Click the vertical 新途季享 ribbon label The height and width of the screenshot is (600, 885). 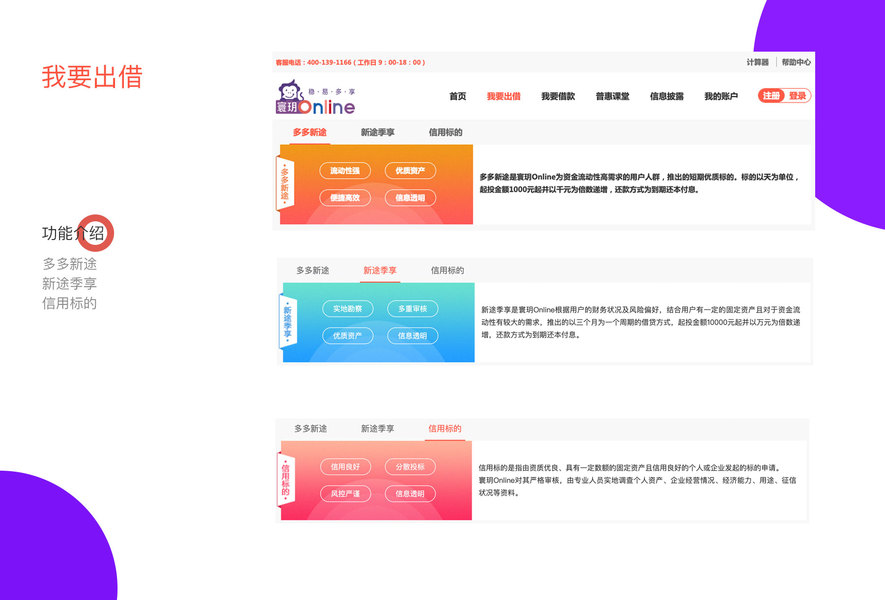(x=287, y=322)
